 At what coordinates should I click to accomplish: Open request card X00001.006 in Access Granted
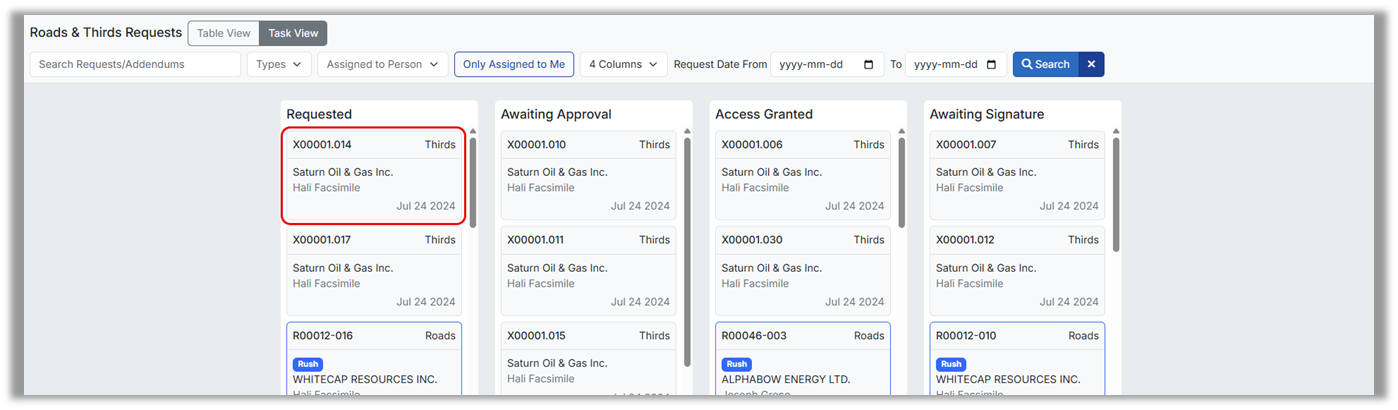[x=802, y=175]
